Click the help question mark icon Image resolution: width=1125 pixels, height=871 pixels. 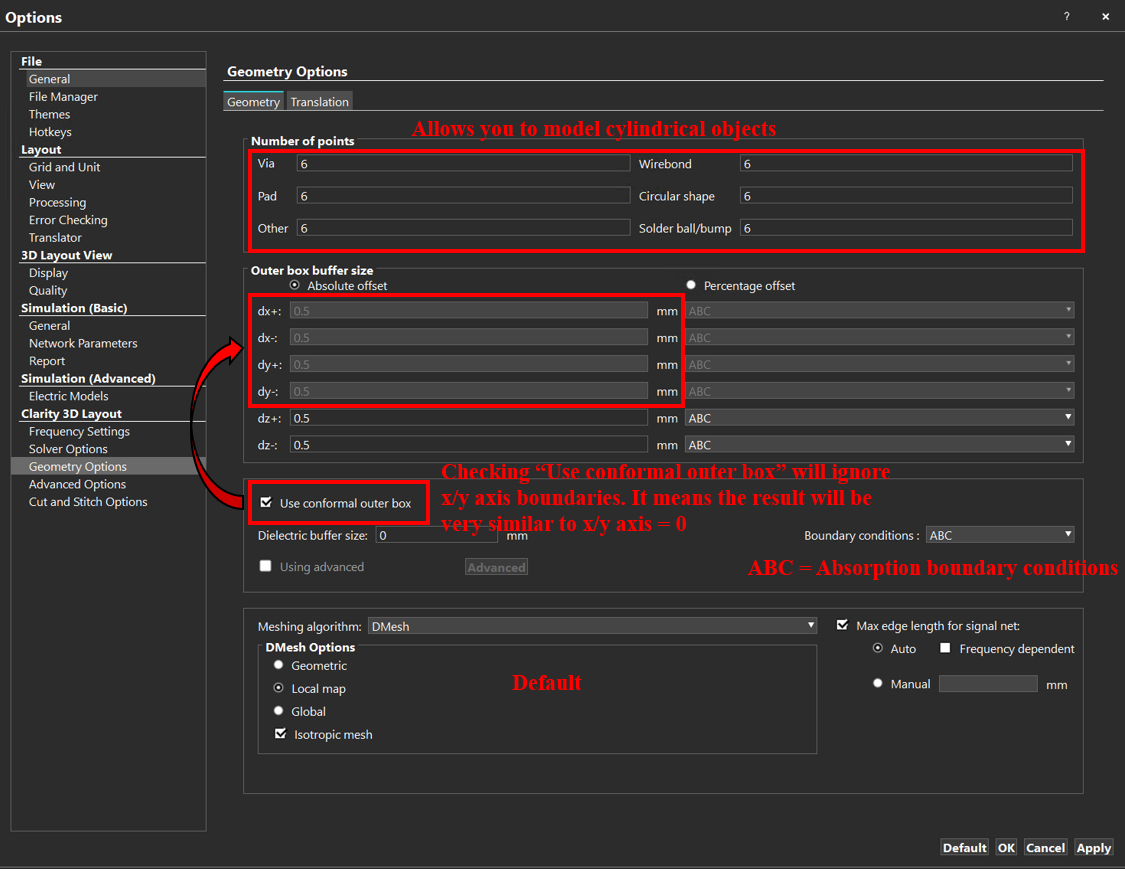pyautogui.click(x=1066, y=17)
